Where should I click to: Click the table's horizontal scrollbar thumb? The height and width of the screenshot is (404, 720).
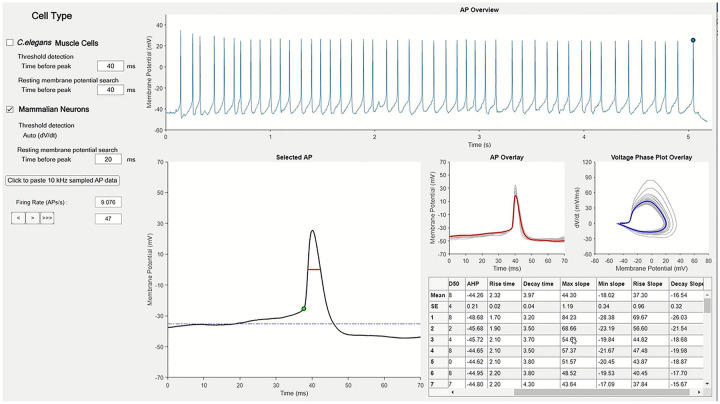(x=602, y=392)
